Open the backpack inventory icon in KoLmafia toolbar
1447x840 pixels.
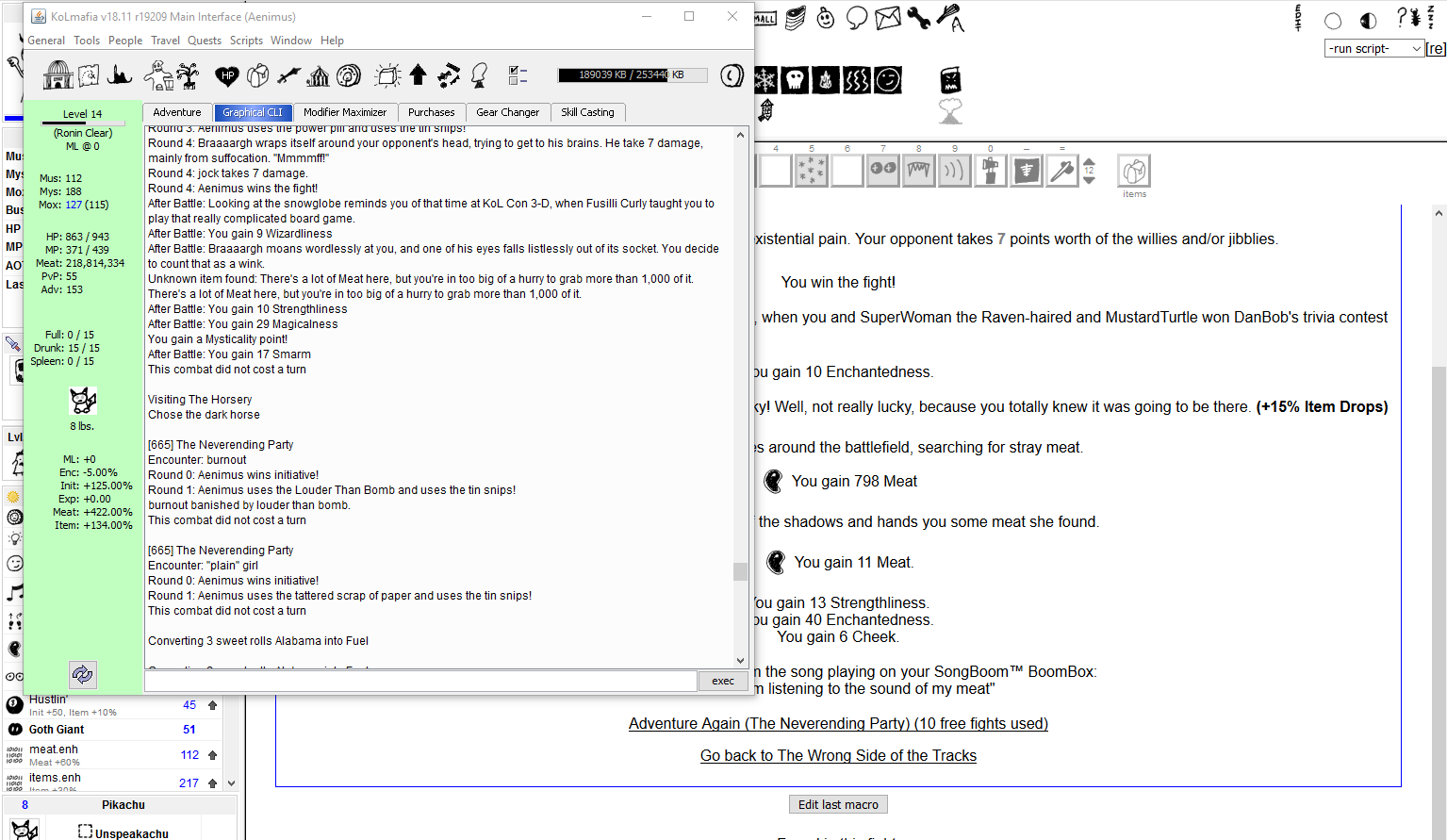pyautogui.click(x=258, y=75)
